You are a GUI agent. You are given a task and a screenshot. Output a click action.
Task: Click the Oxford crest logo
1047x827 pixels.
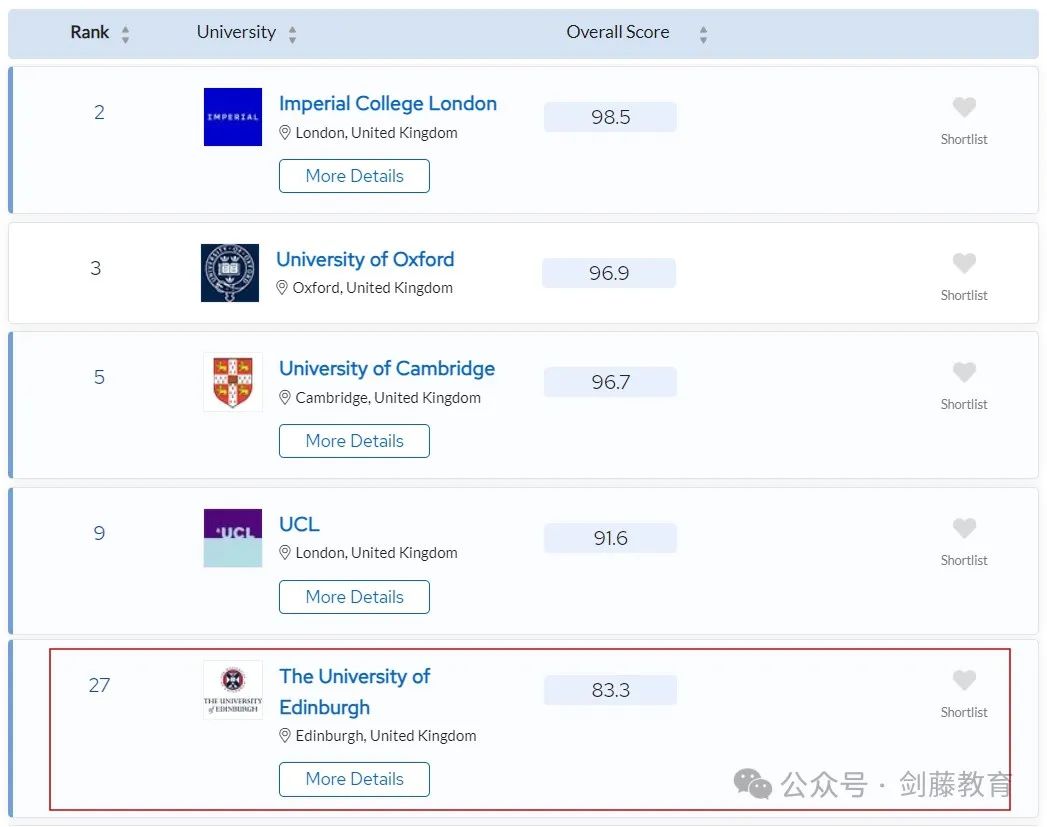coord(230,273)
